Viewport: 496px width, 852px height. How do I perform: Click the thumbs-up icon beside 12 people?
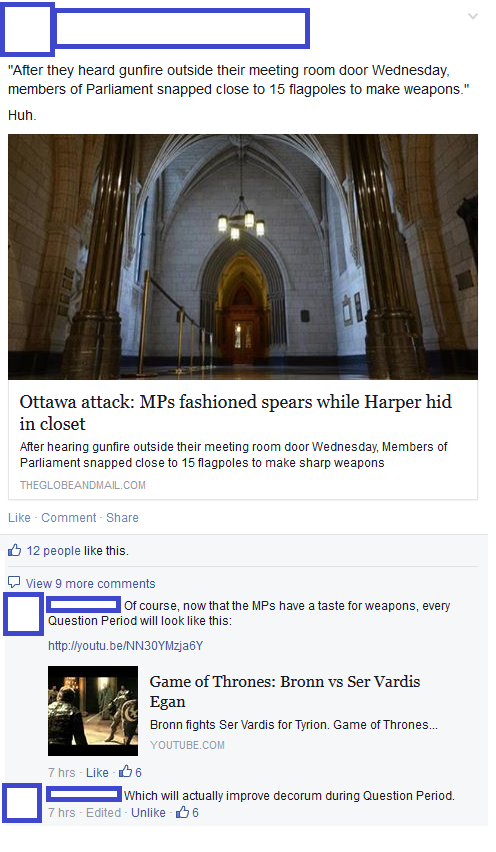(x=15, y=550)
